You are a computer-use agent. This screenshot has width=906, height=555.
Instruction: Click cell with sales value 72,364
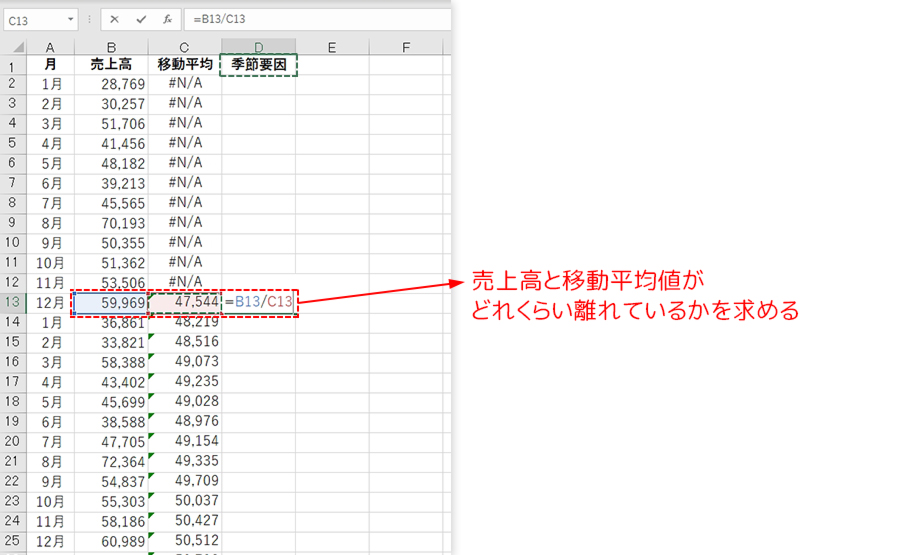click(111, 460)
